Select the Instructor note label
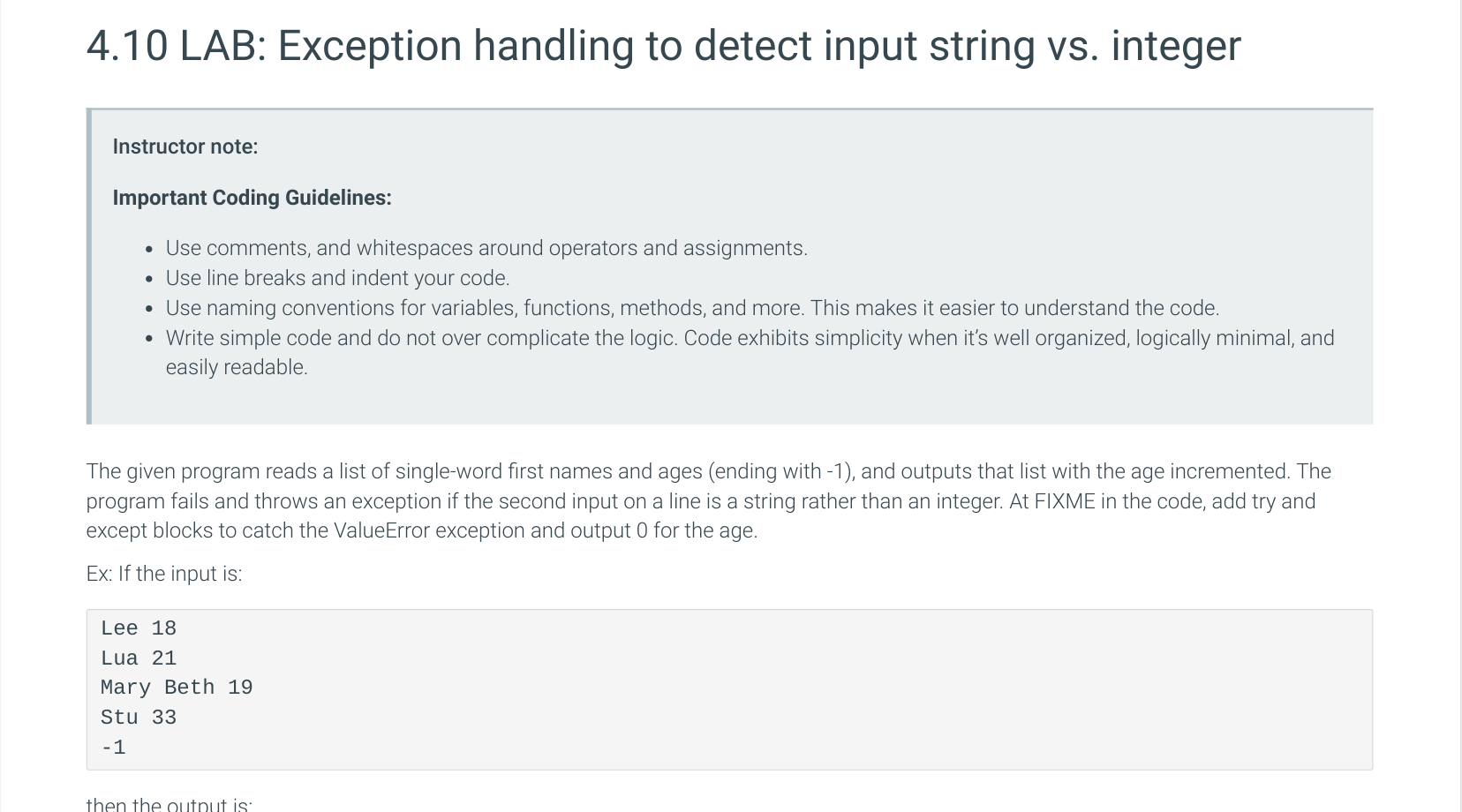The height and width of the screenshot is (812, 1462). [x=185, y=147]
